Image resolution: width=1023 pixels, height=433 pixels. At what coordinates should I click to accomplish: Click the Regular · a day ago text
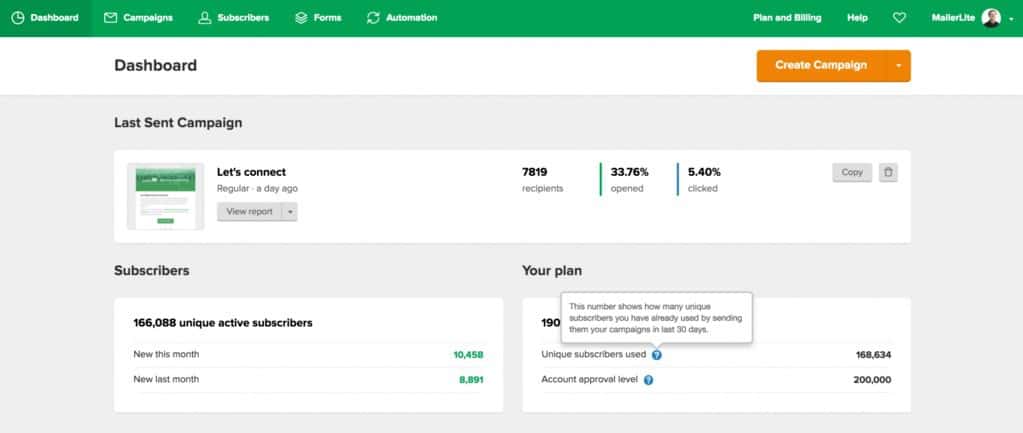coord(257,188)
